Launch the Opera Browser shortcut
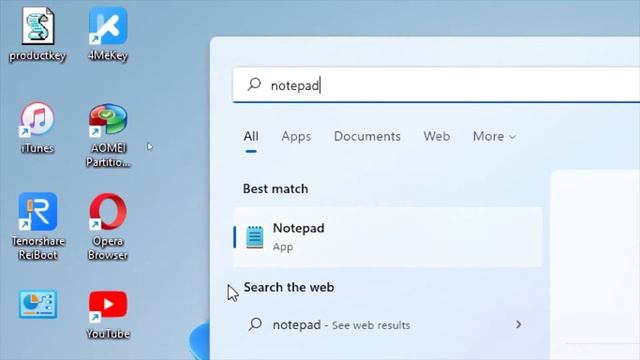The image size is (640, 360). coord(108,227)
